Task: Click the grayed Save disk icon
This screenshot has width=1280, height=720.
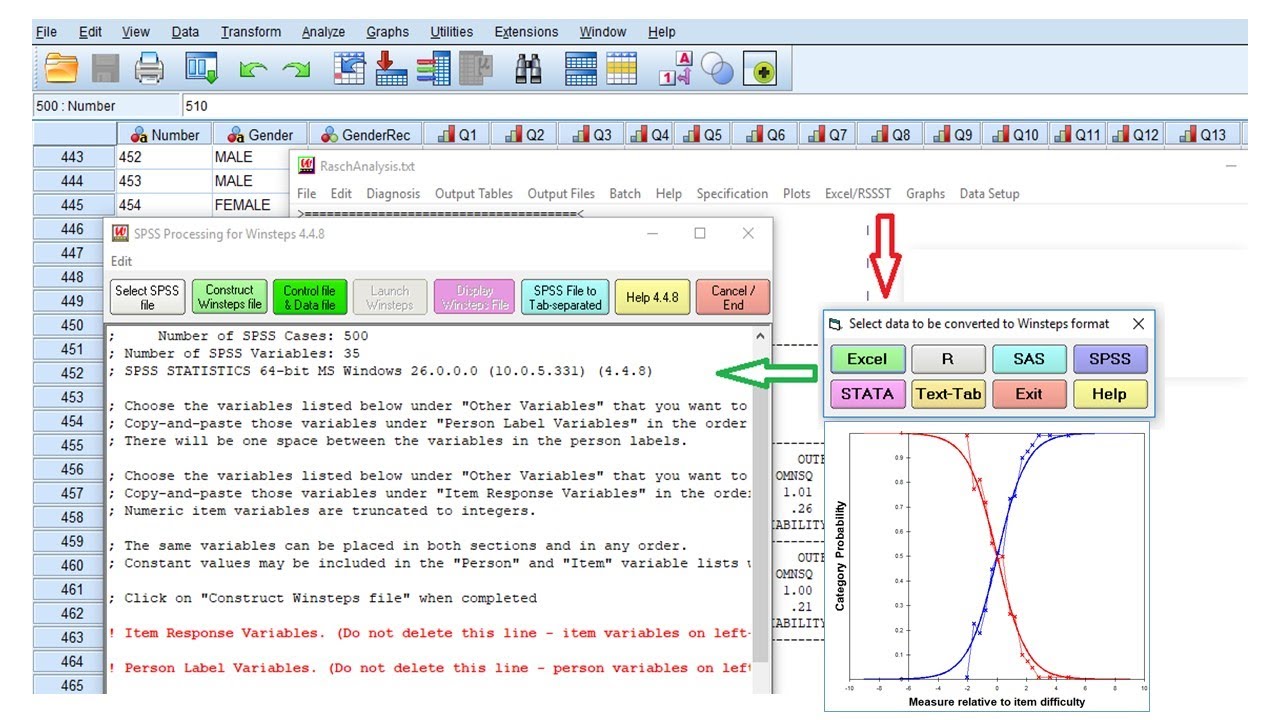Action: (106, 69)
